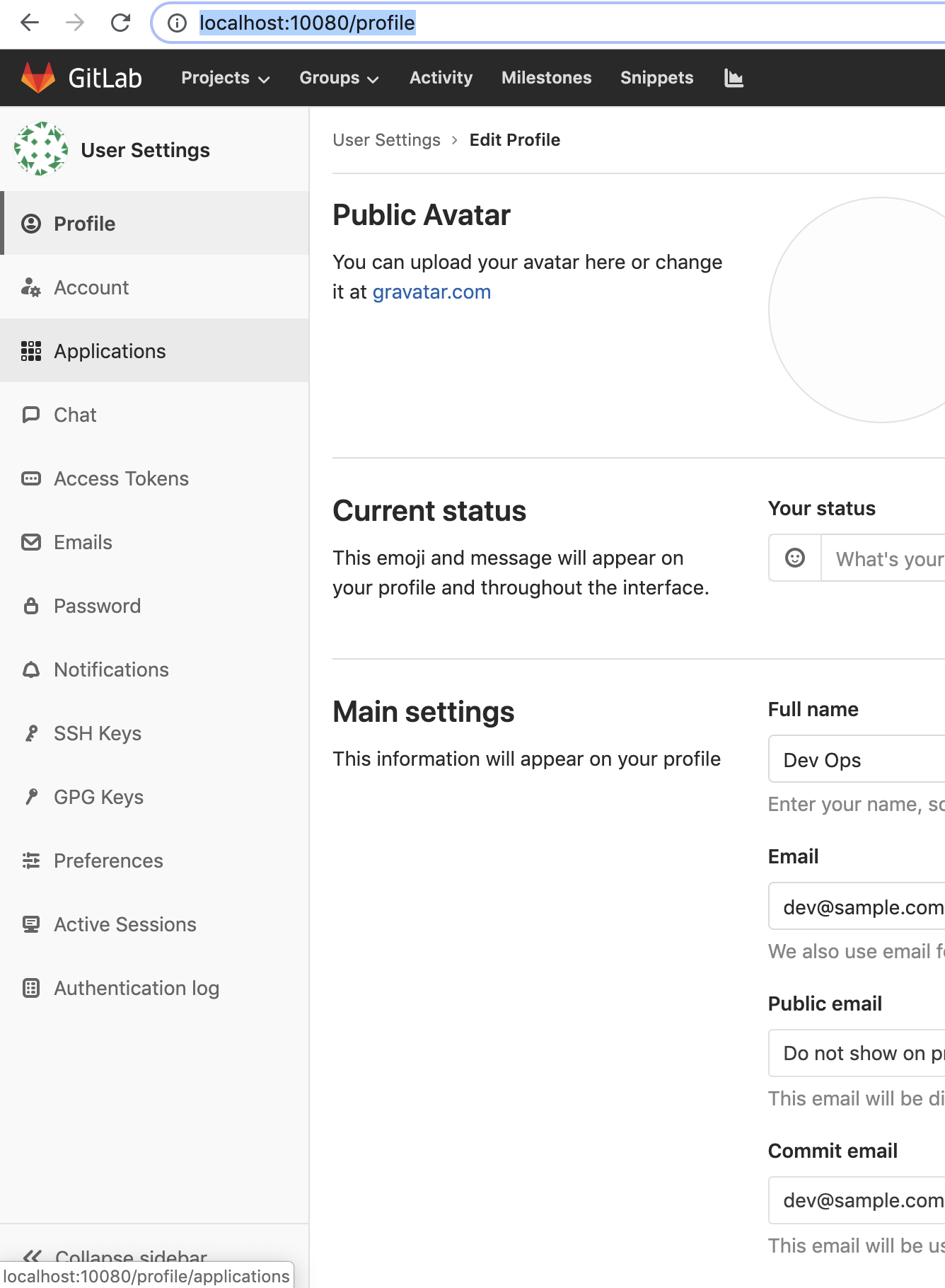
Task: Click the Email field 'dev@sample.com'
Action: [857, 907]
